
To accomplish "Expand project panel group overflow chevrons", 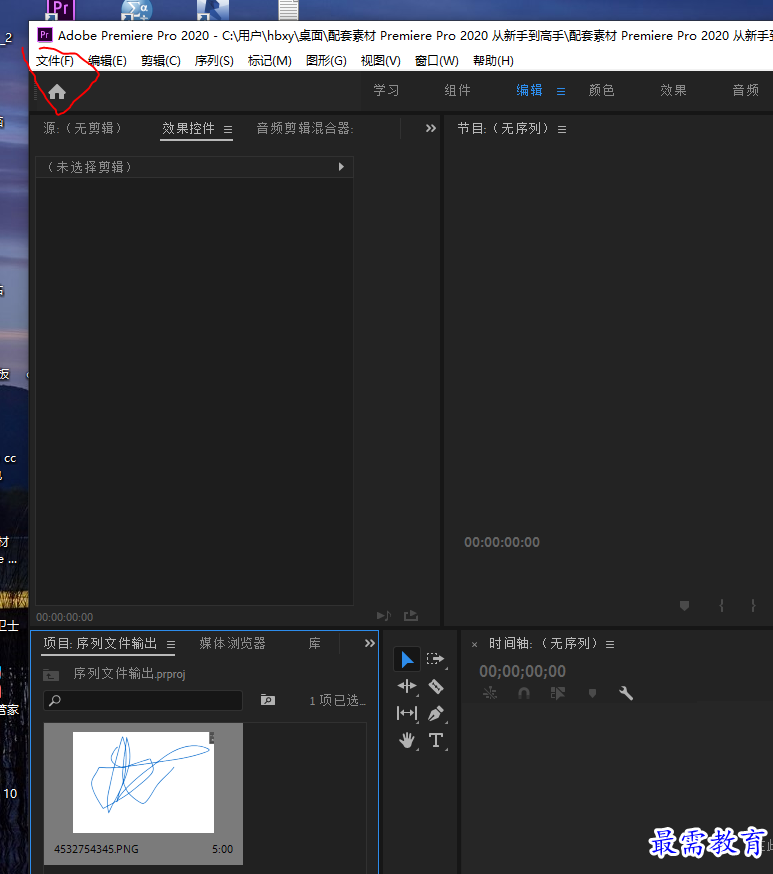I will point(370,643).
